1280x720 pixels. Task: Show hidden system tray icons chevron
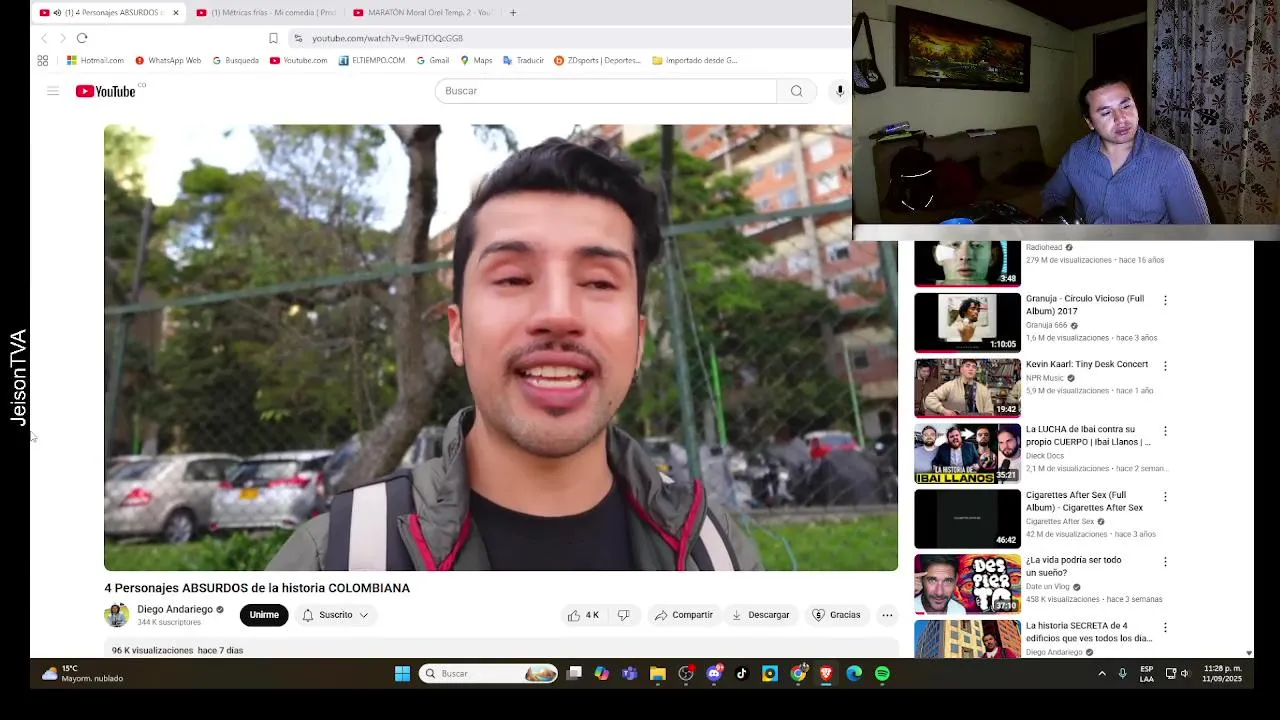pos(1102,674)
